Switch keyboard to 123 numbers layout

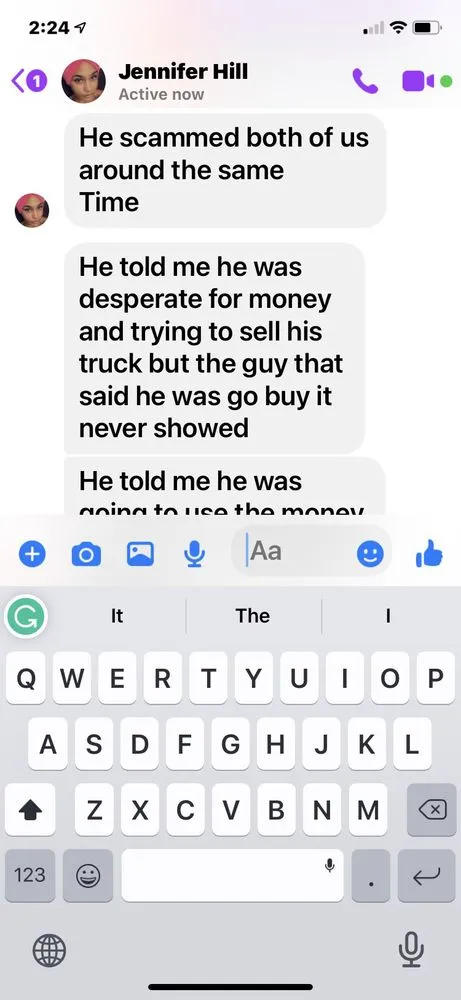pyautogui.click(x=30, y=875)
